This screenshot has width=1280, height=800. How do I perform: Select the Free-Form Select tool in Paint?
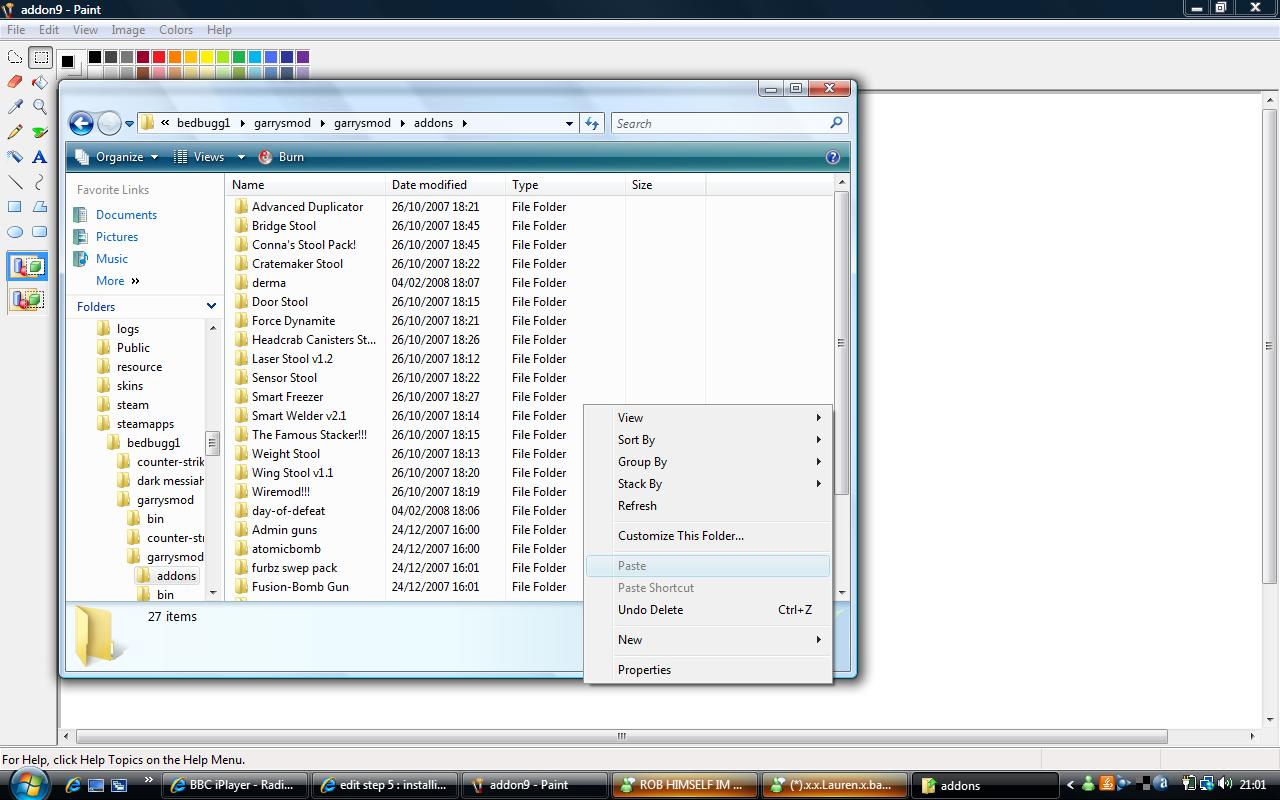click(15, 57)
